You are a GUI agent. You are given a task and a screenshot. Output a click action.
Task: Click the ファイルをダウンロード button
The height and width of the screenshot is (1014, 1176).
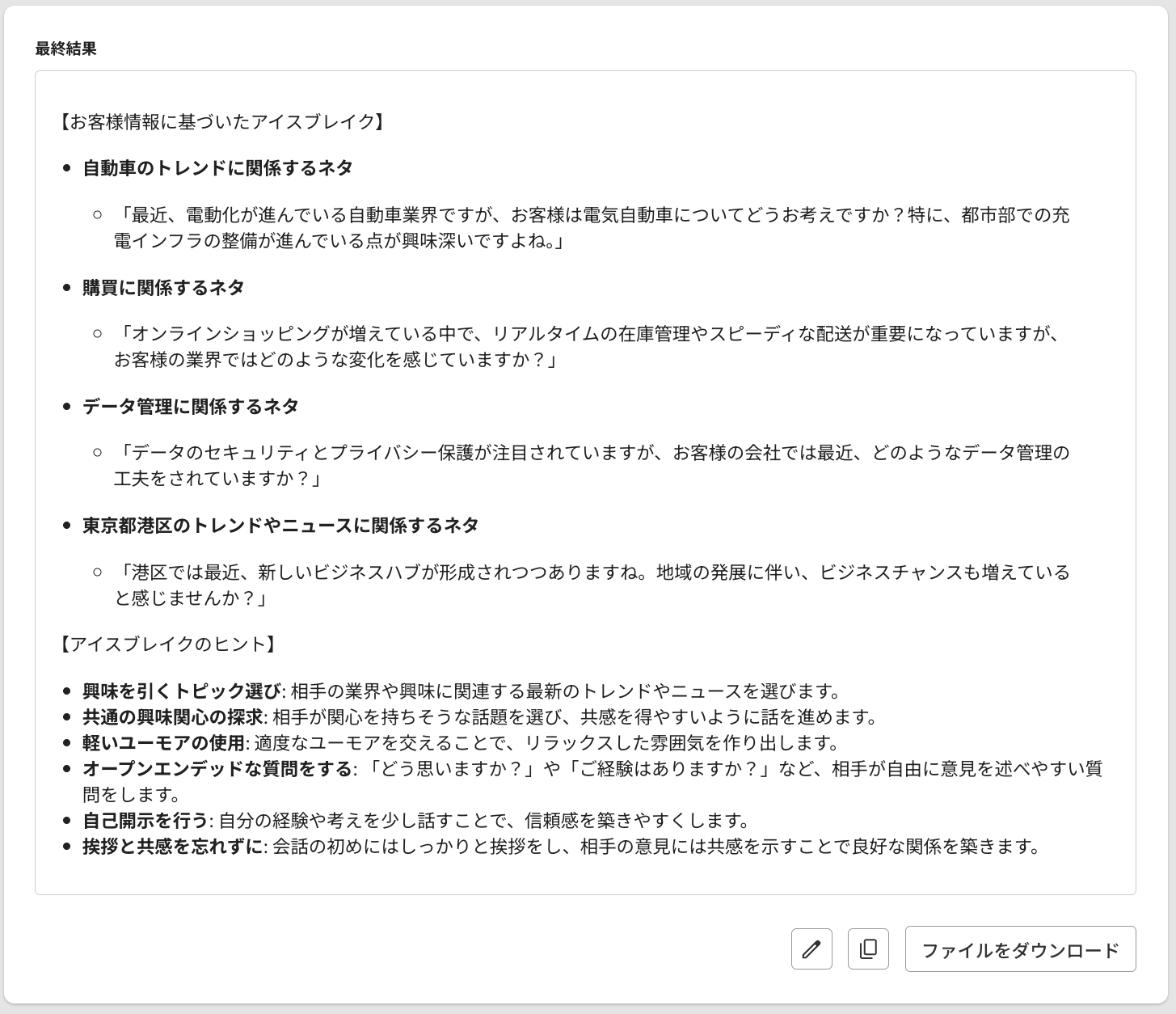pos(1020,949)
